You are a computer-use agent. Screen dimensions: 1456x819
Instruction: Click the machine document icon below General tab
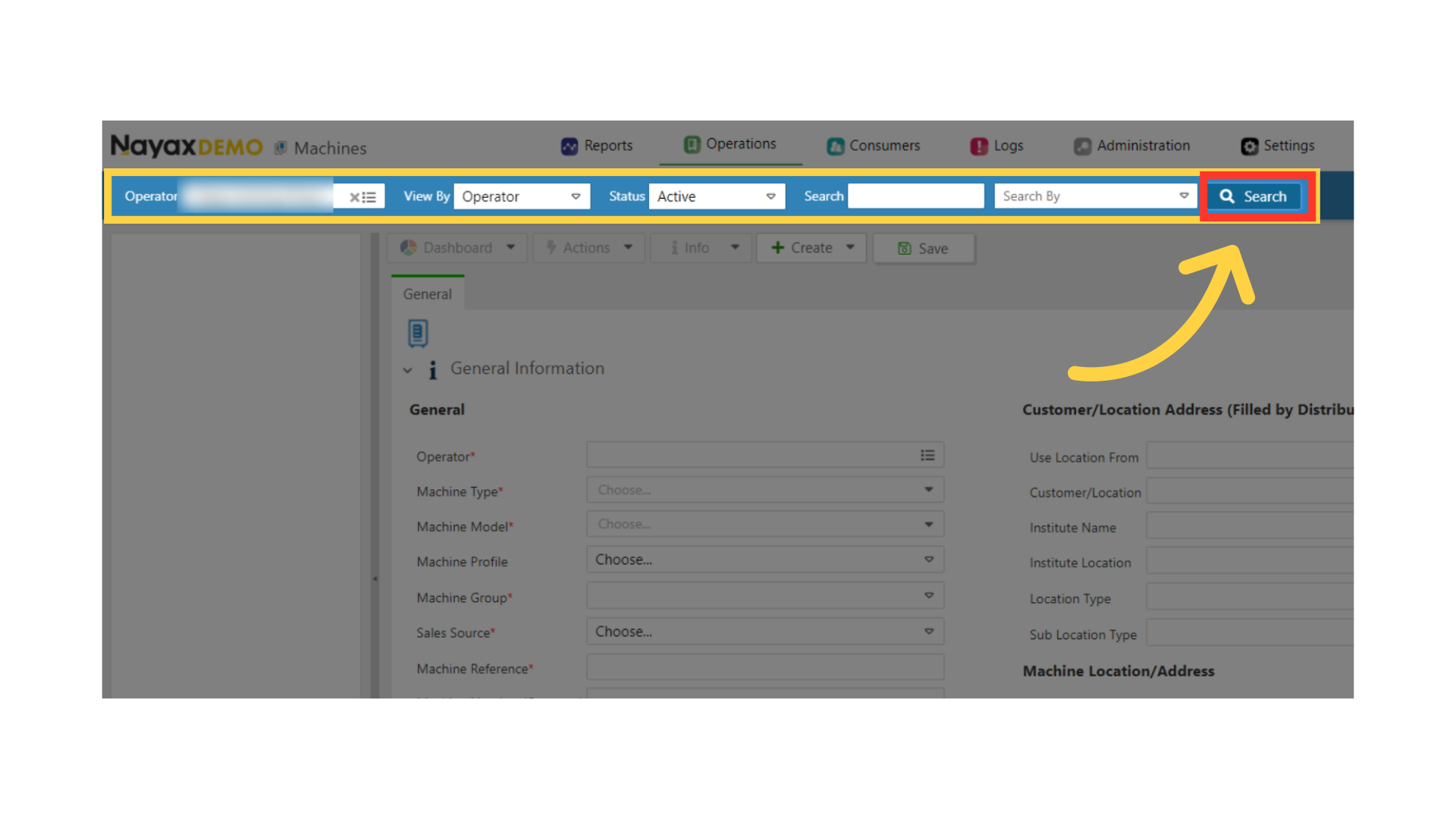(x=418, y=333)
